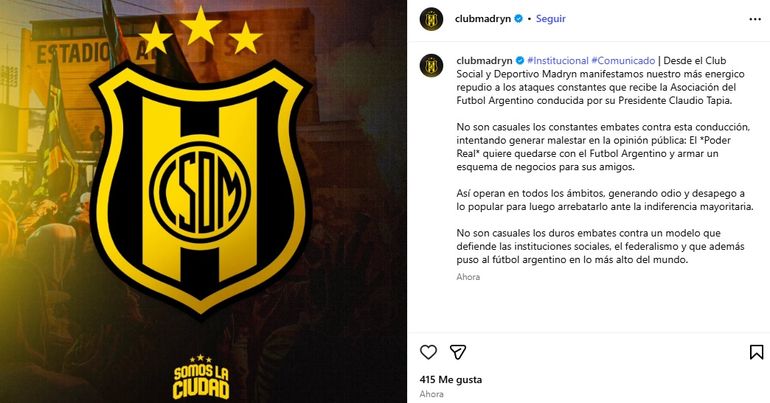Open clubmadryn profile avatar in header
Image resolution: width=770 pixels, height=403 pixels.
coord(431,19)
